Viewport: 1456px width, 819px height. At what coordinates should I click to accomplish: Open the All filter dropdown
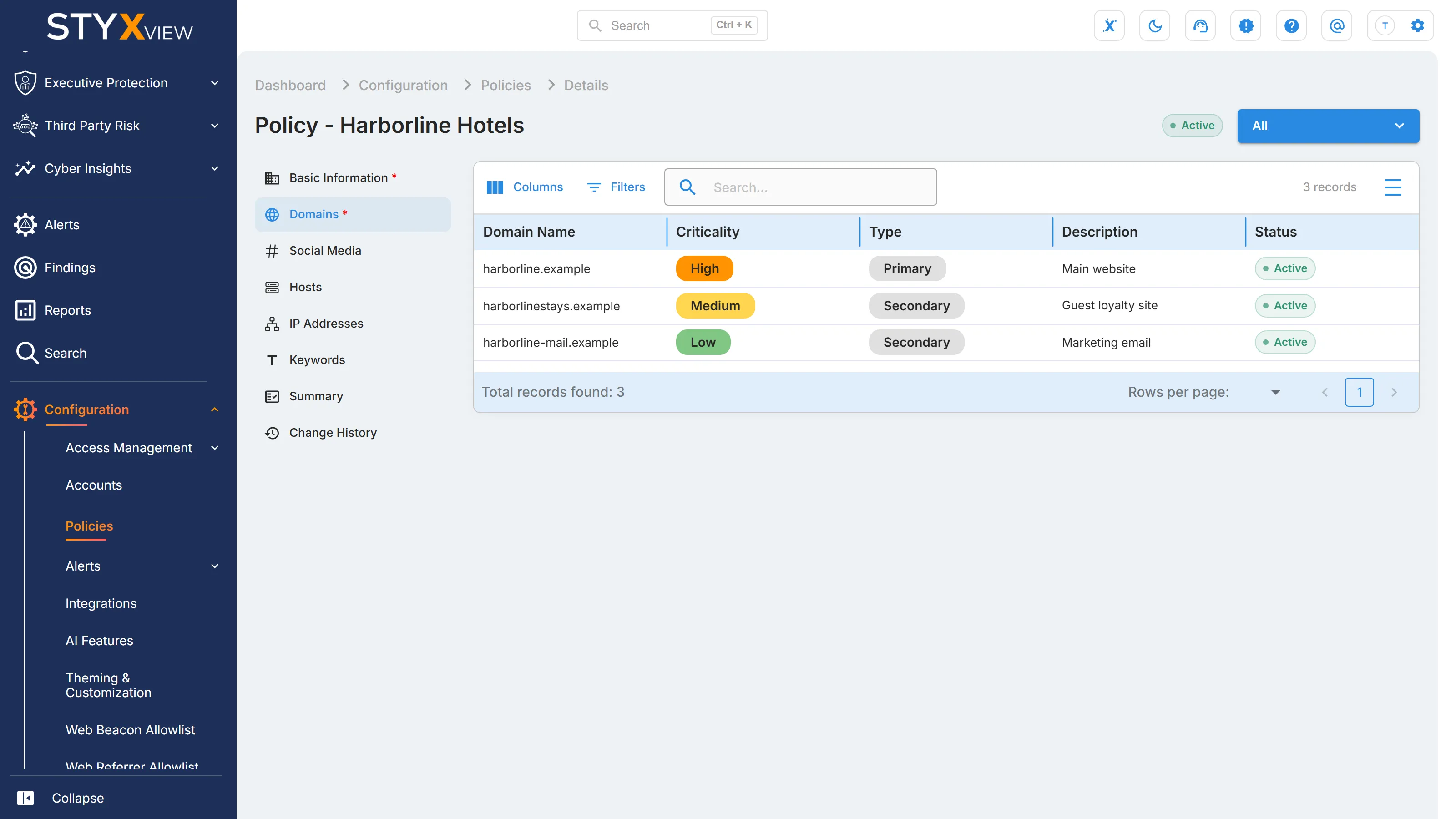(x=1328, y=126)
